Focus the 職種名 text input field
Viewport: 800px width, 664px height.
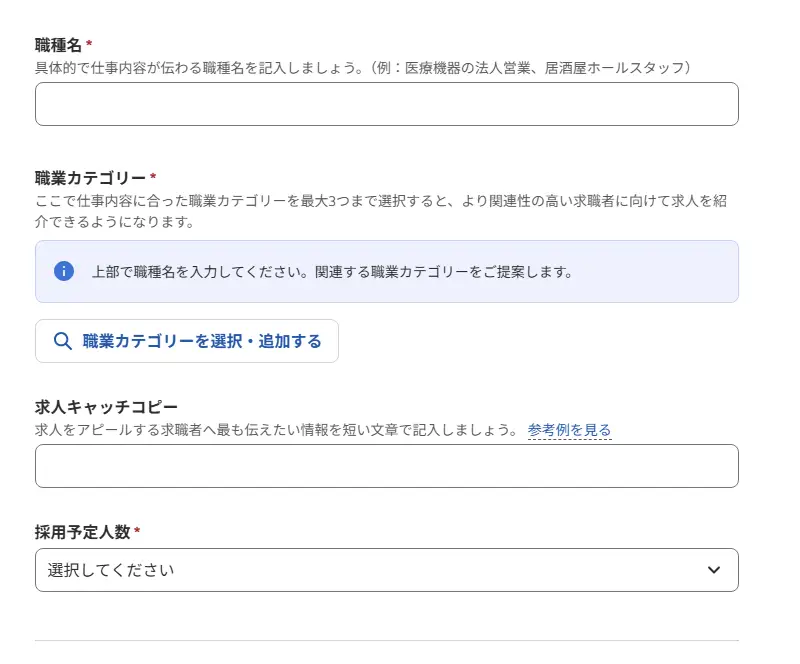(x=386, y=104)
